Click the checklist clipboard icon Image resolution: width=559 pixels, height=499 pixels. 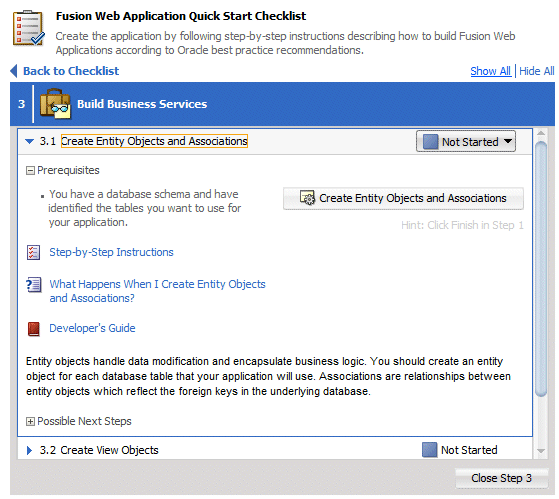(29, 29)
